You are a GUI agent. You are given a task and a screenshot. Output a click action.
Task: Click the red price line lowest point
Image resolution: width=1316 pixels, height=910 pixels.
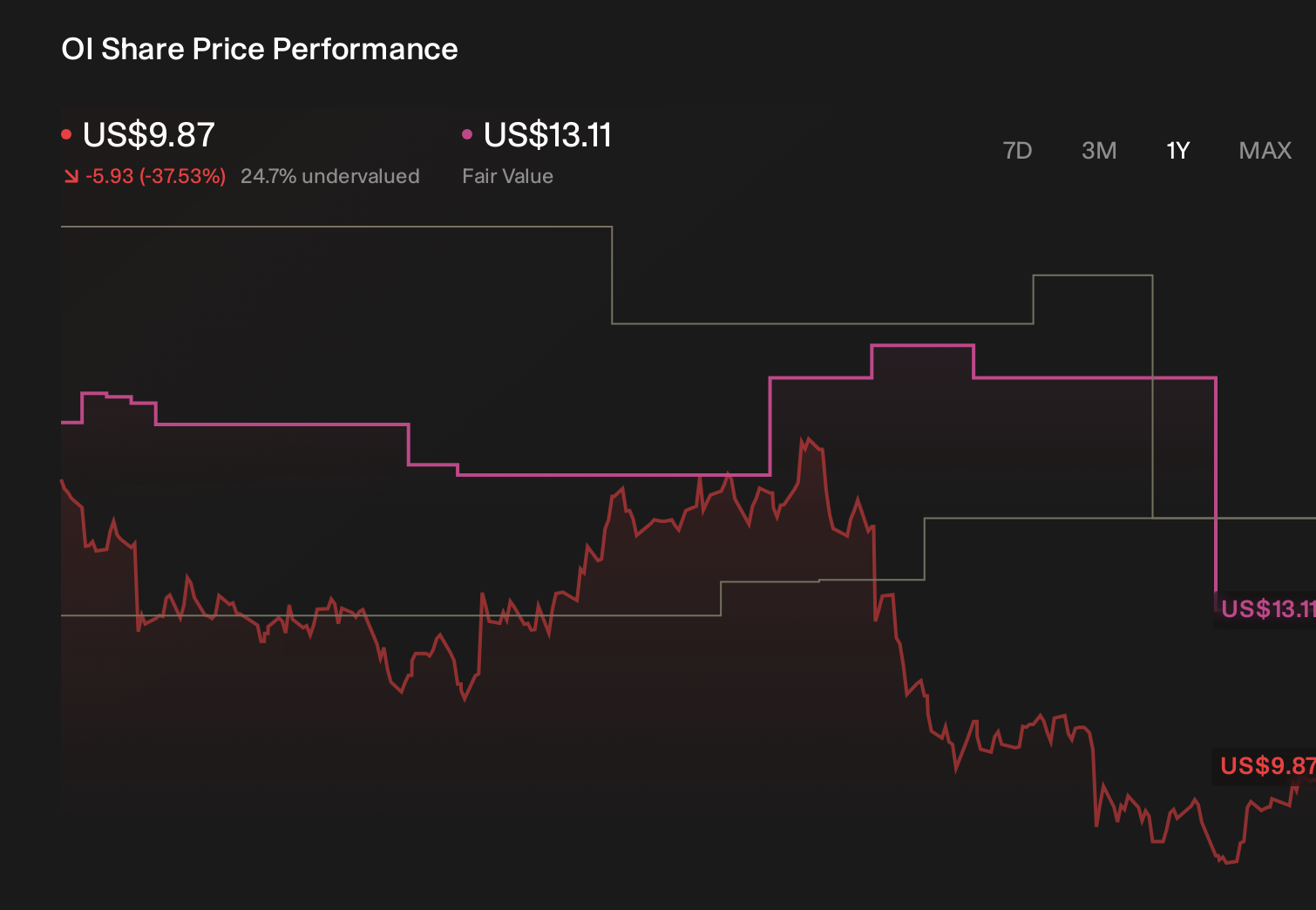pos(1224,861)
